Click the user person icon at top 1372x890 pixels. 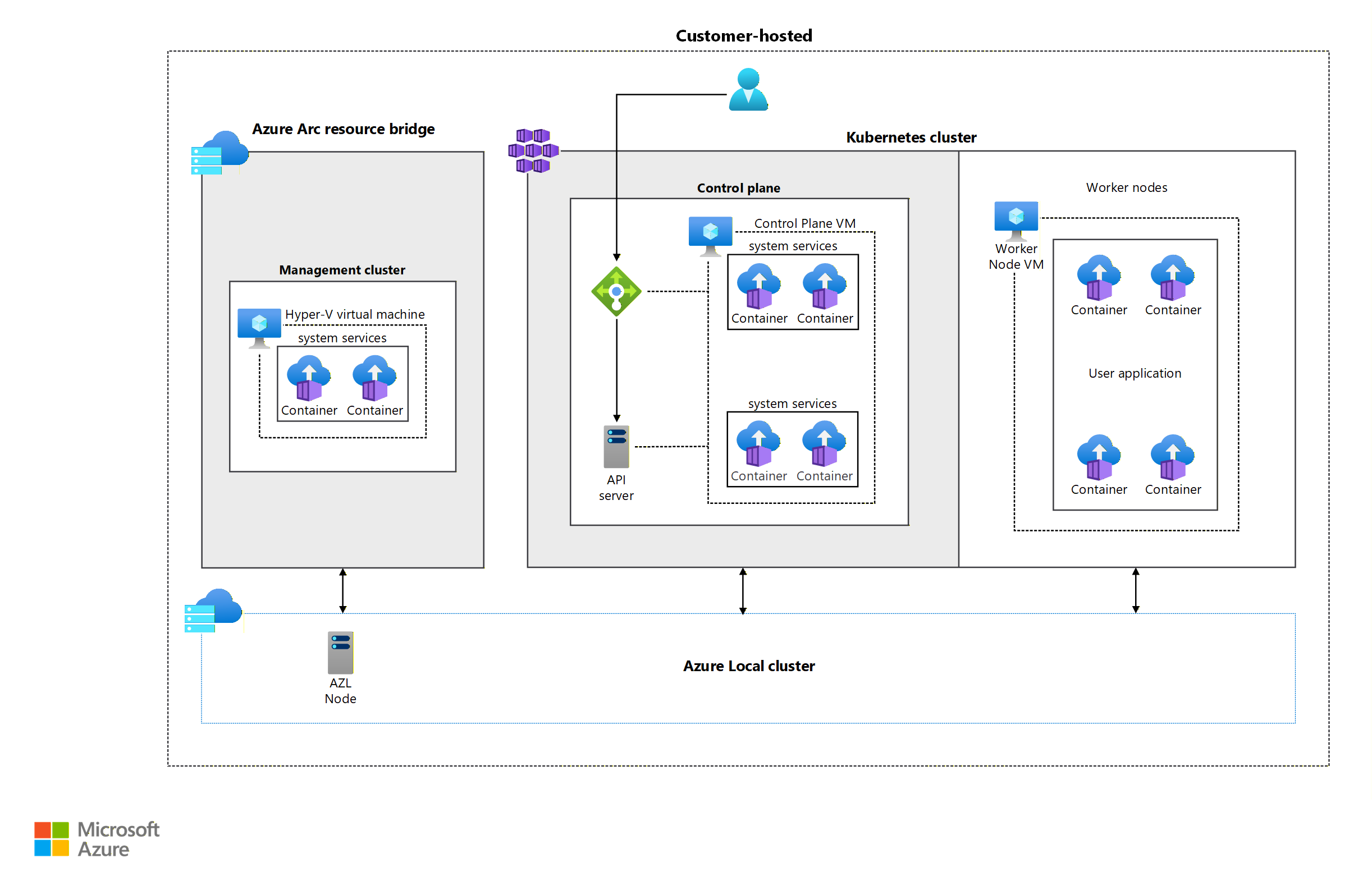pyautogui.click(x=748, y=89)
